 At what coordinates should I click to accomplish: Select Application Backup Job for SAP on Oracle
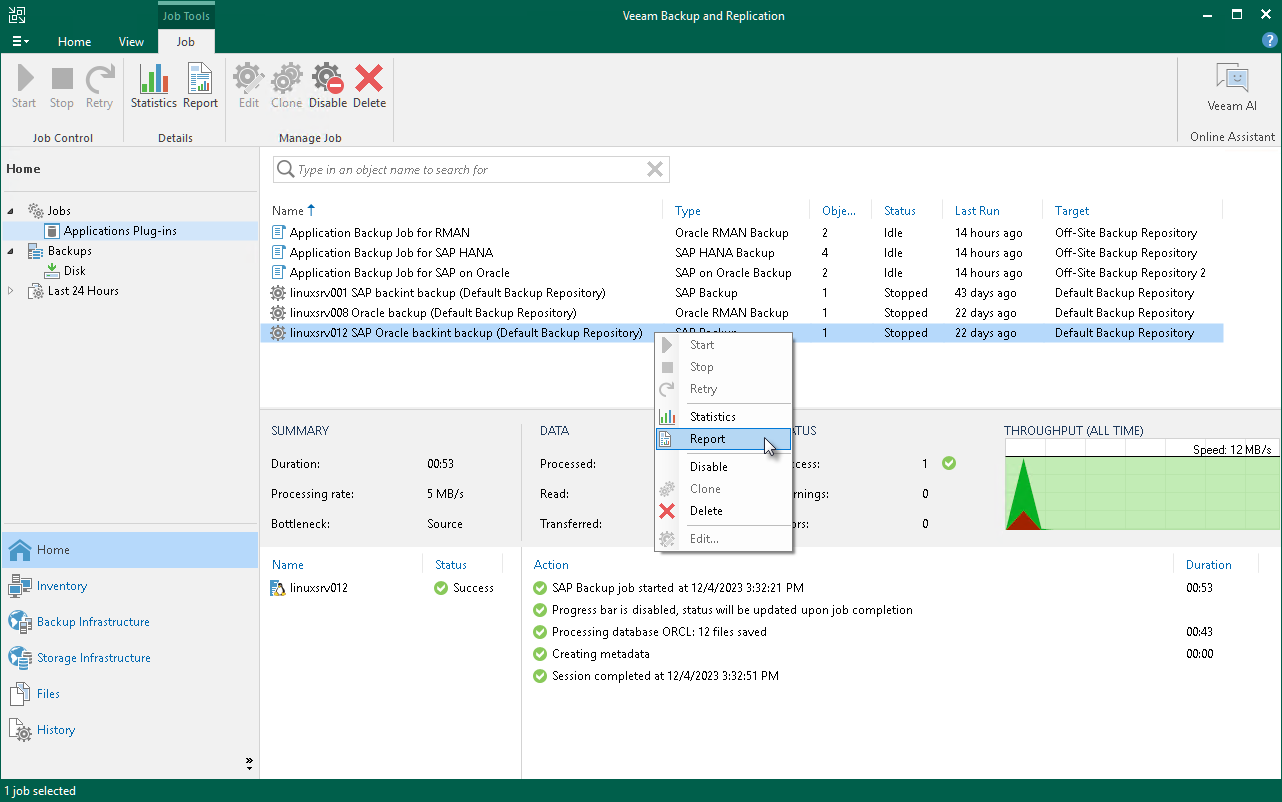pos(741,273)
